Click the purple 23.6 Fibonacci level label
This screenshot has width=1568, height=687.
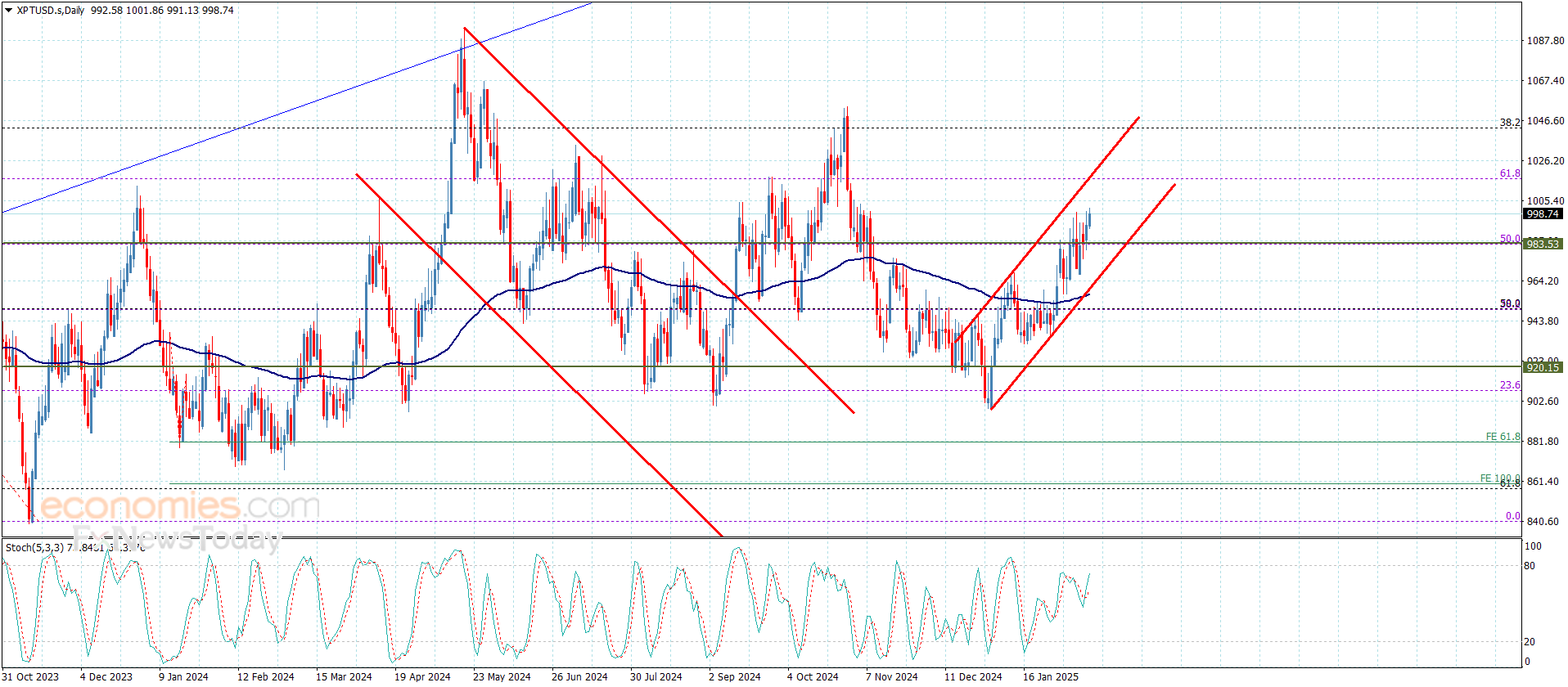click(x=1510, y=385)
